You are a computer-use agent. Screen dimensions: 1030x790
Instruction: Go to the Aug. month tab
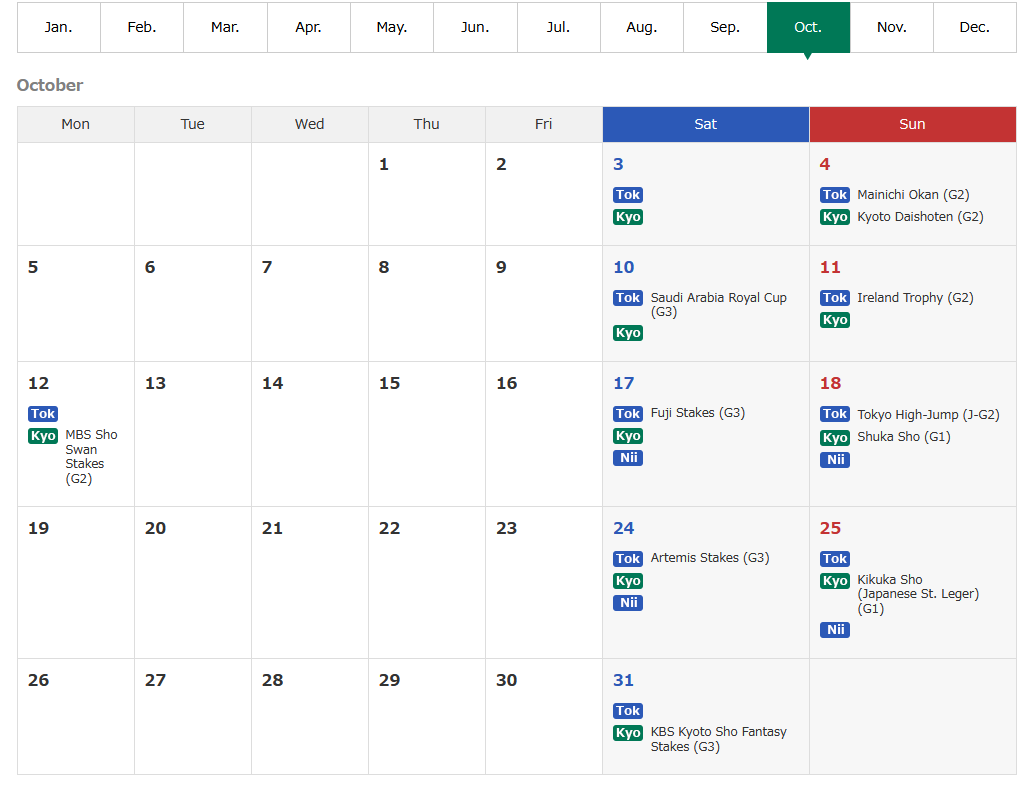[642, 27]
